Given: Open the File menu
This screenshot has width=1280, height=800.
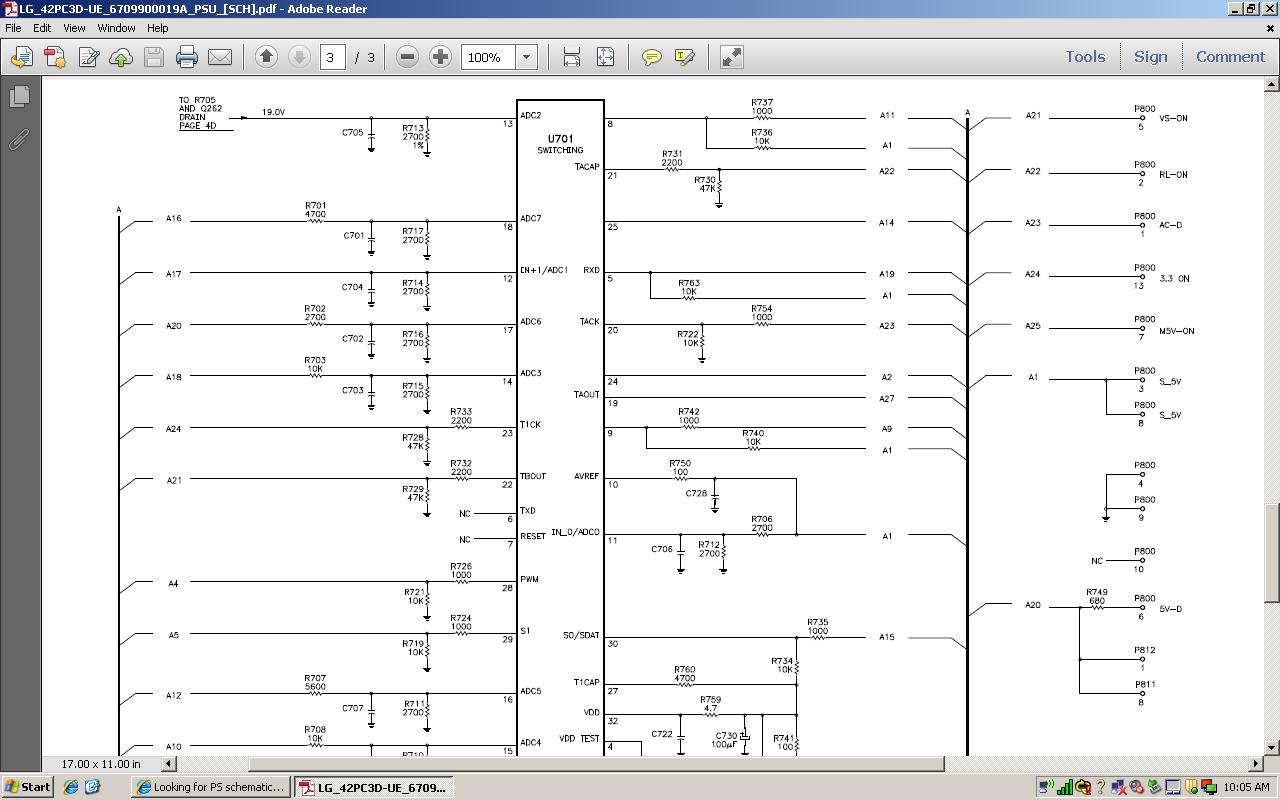Looking at the screenshot, I should [x=13, y=28].
